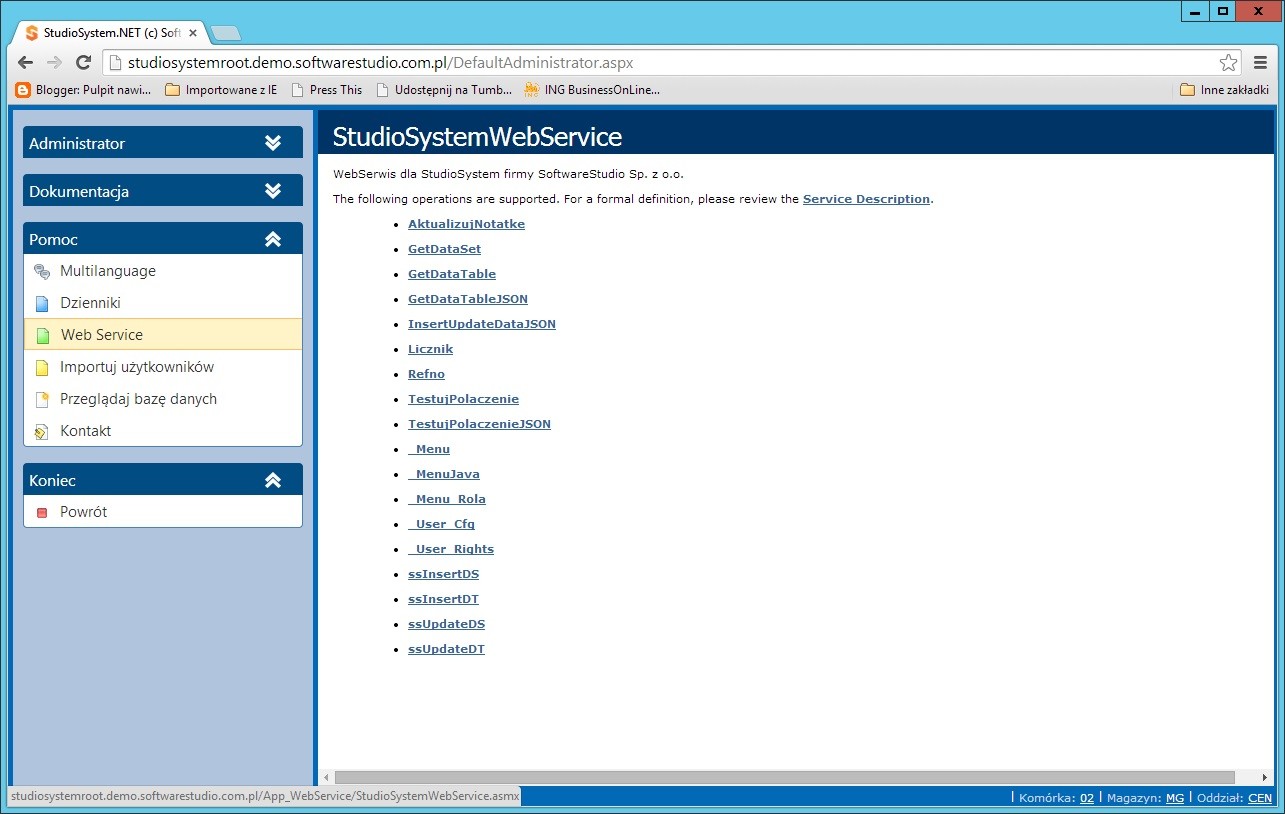This screenshot has height=814, width=1285.
Task: Click the StudioSystem tab favicon
Action: coord(32,33)
